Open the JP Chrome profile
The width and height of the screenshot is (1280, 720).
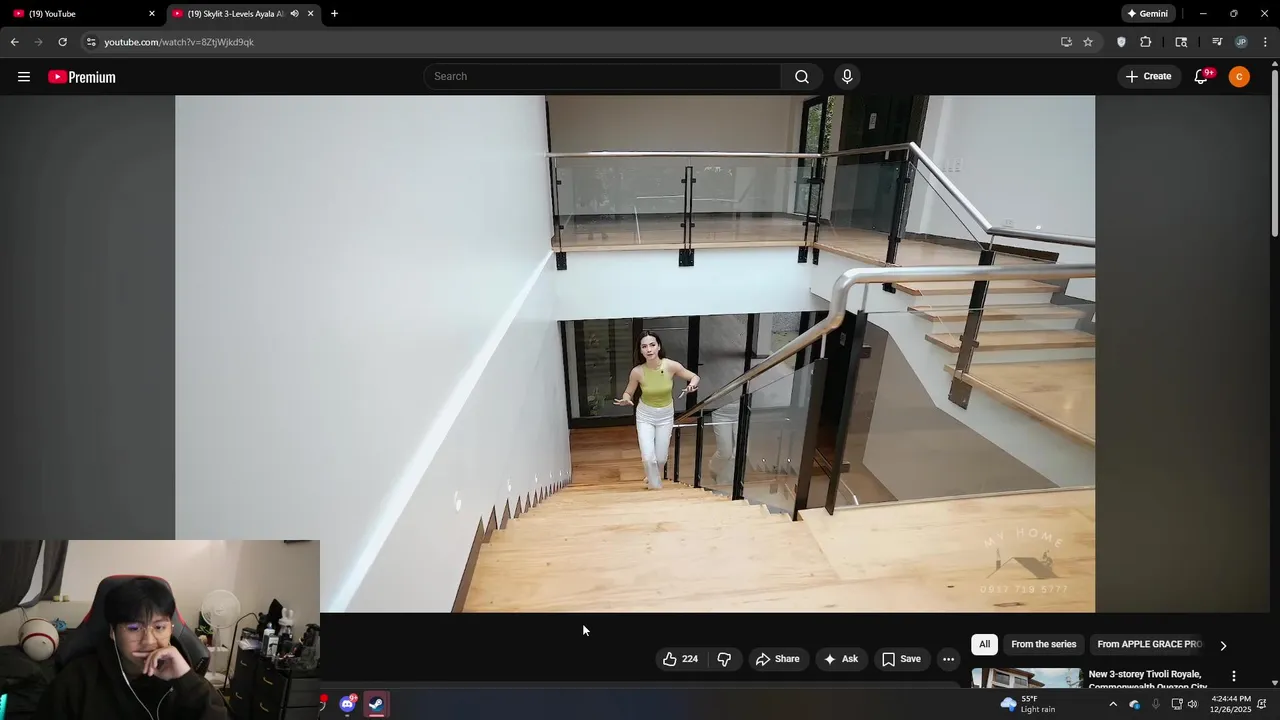click(x=1241, y=42)
